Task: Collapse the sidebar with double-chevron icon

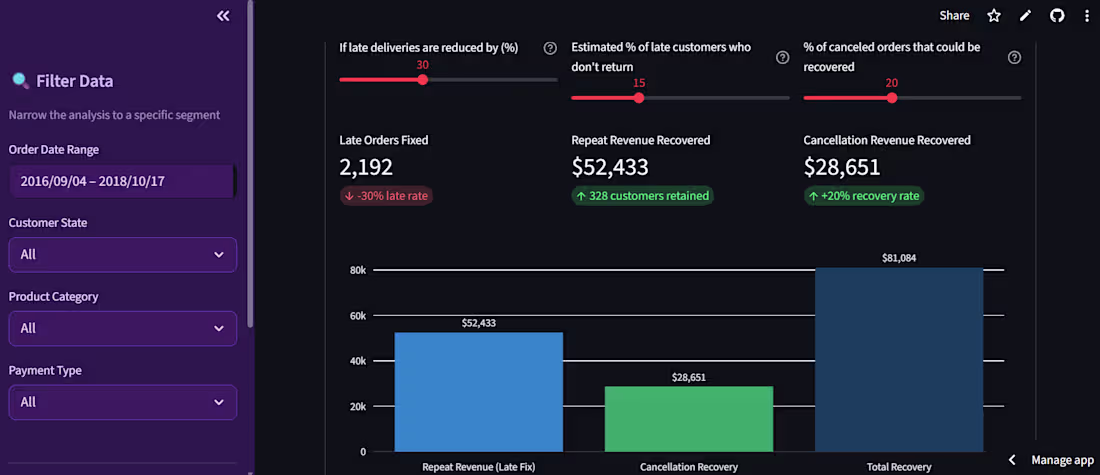Action: 223,15
